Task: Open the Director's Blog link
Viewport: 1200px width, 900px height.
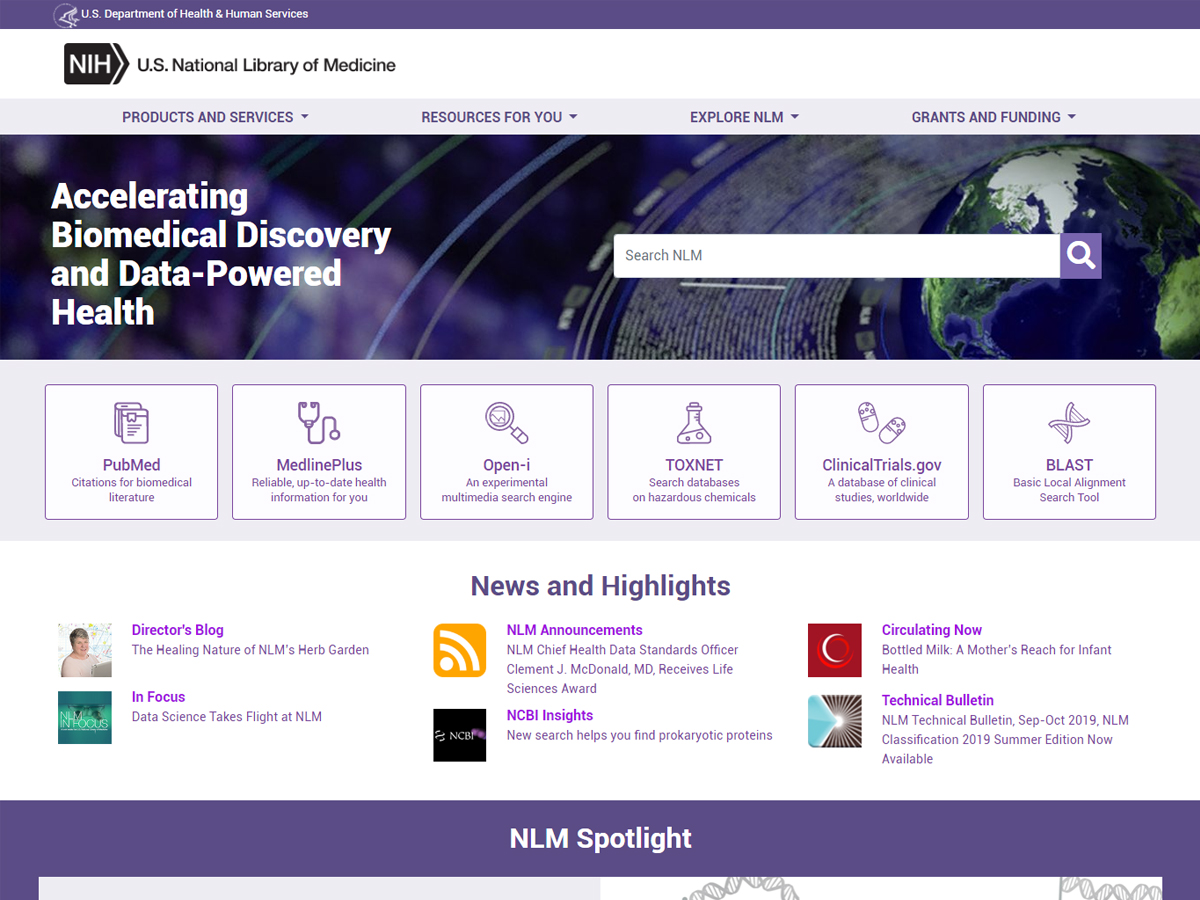Action: (x=177, y=630)
